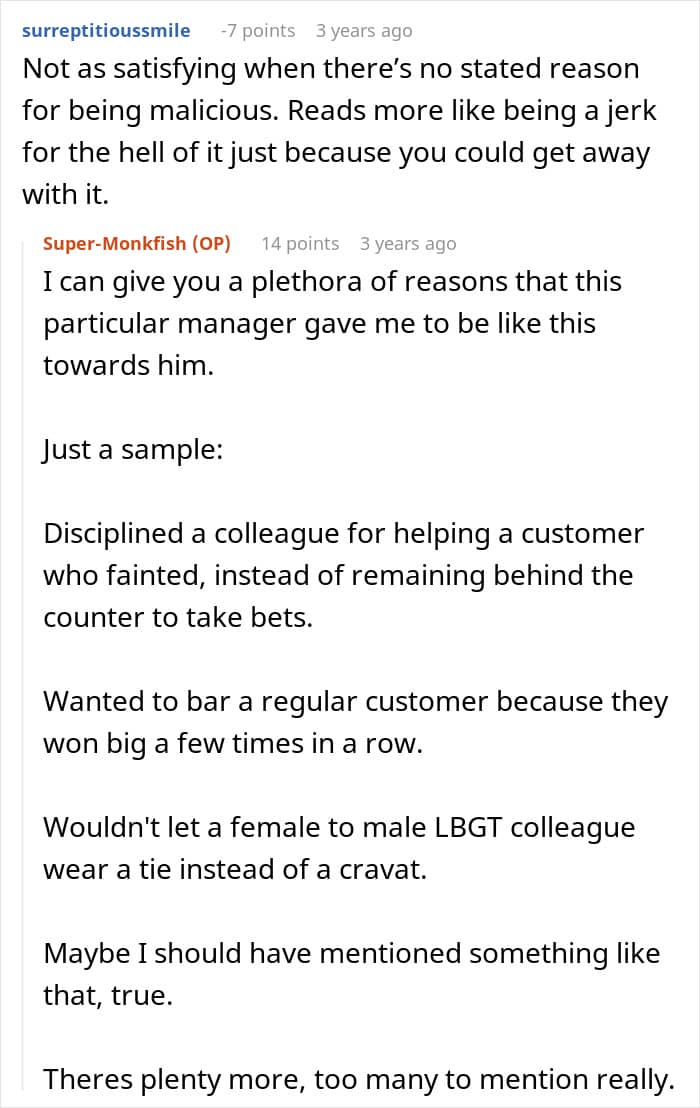The height and width of the screenshot is (1108, 700).
Task: Click the 'towards him.' line
Action: [129, 365]
